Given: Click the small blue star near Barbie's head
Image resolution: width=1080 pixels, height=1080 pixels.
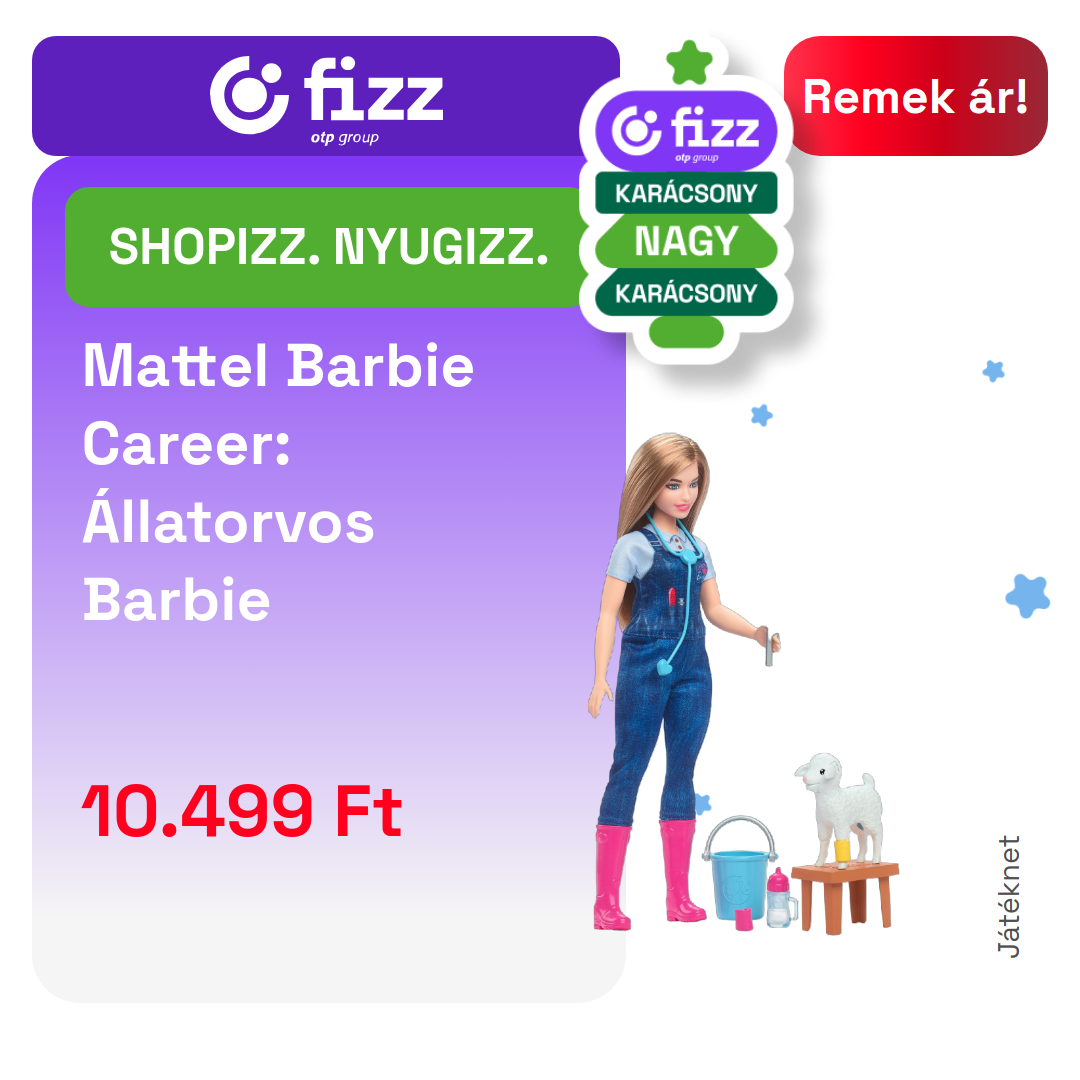Looking at the screenshot, I should point(761,415).
